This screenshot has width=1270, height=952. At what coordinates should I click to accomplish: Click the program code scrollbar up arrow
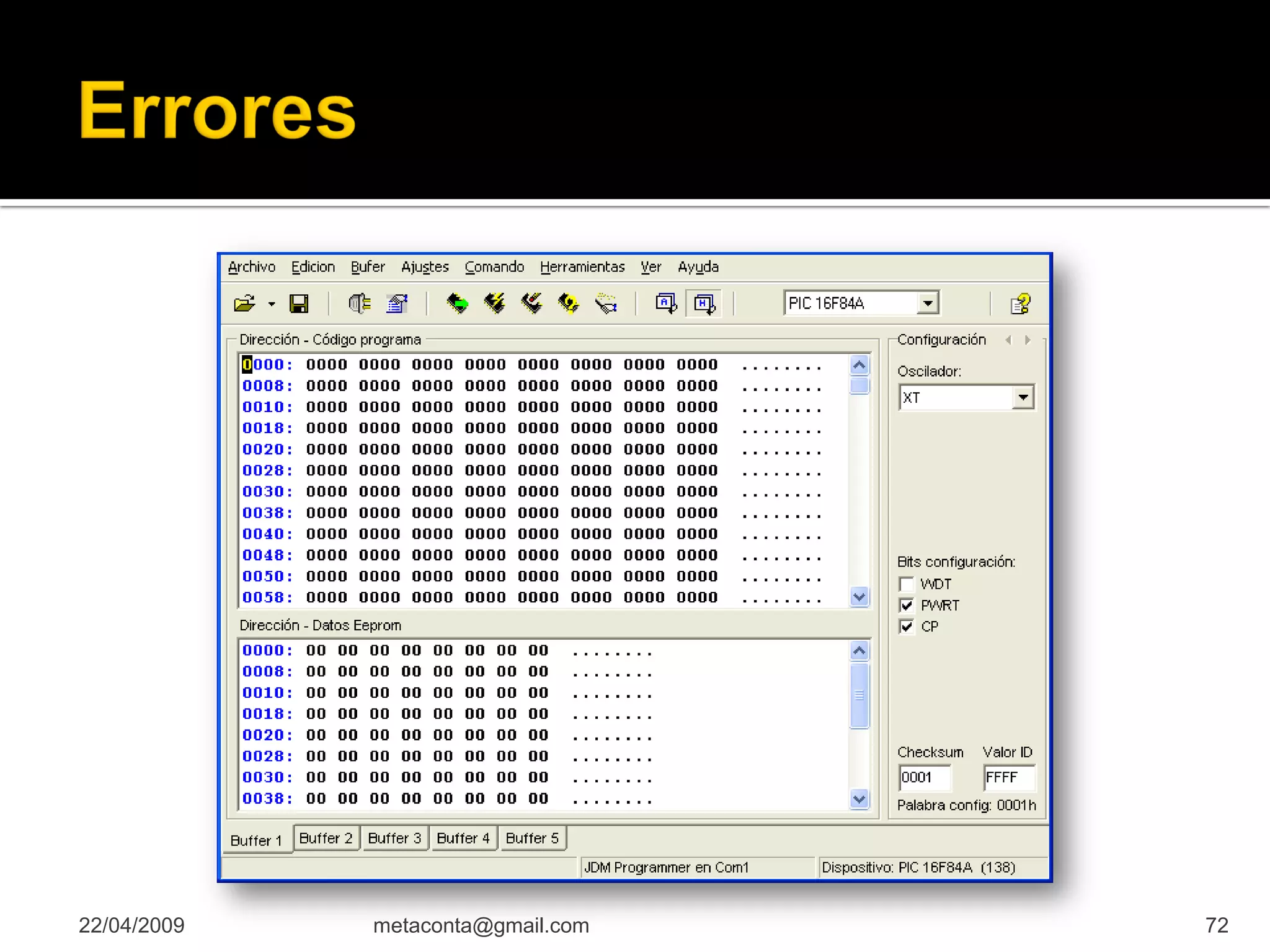pos(859,365)
